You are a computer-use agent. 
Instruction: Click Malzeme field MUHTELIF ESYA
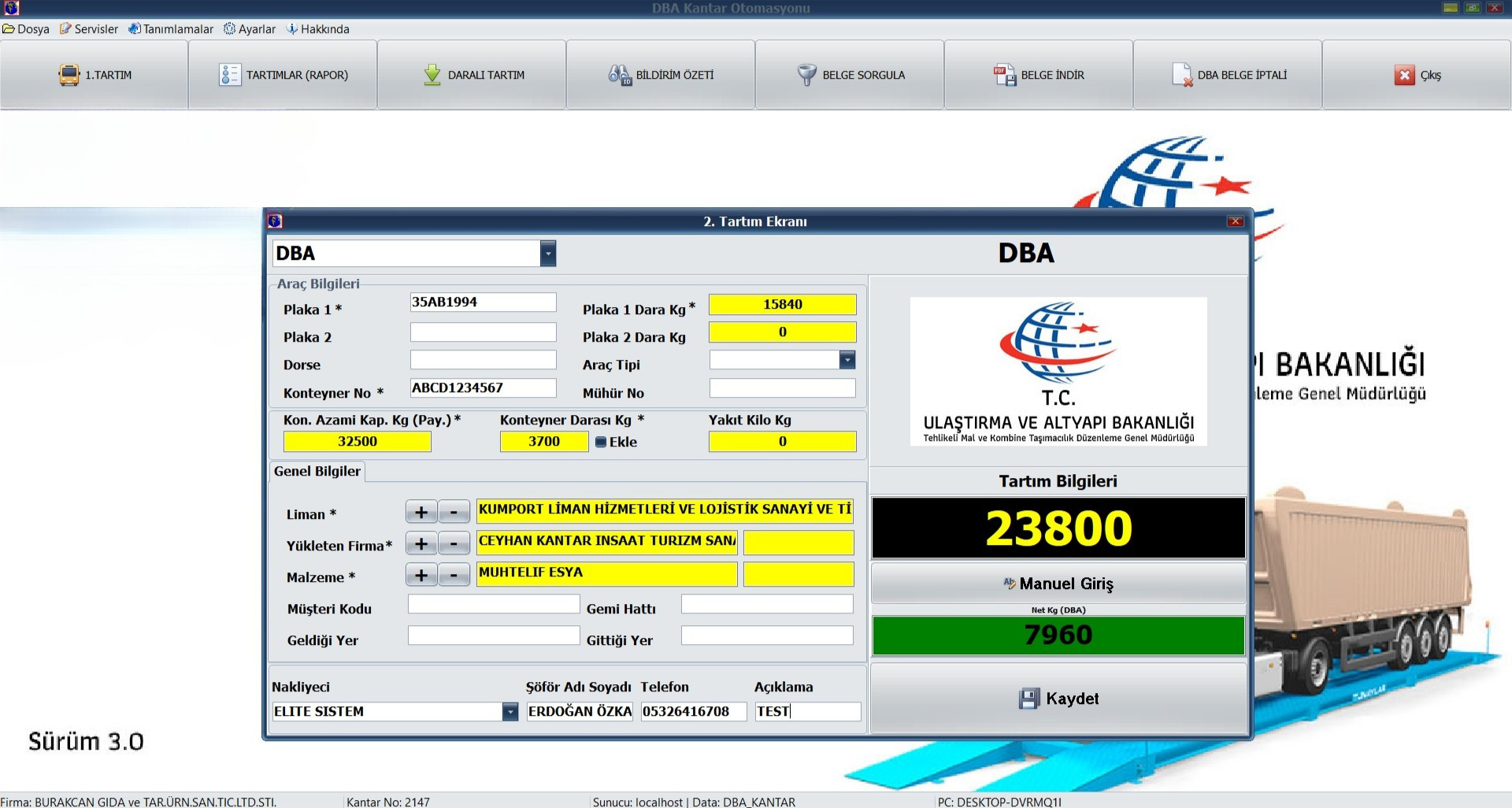point(606,573)
